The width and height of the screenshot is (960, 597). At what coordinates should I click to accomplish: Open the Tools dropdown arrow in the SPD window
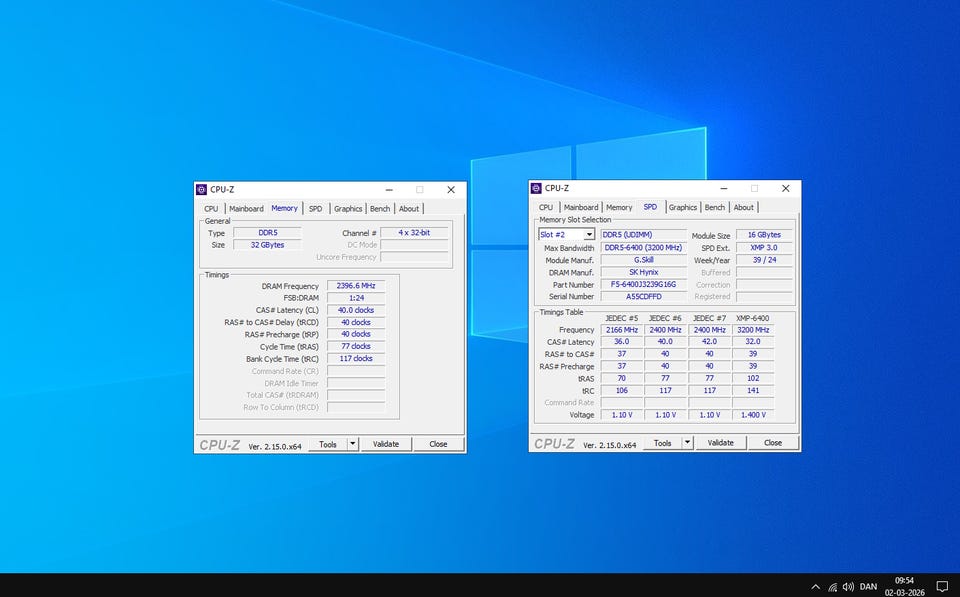pyautogui.click(x=687, y=443)
